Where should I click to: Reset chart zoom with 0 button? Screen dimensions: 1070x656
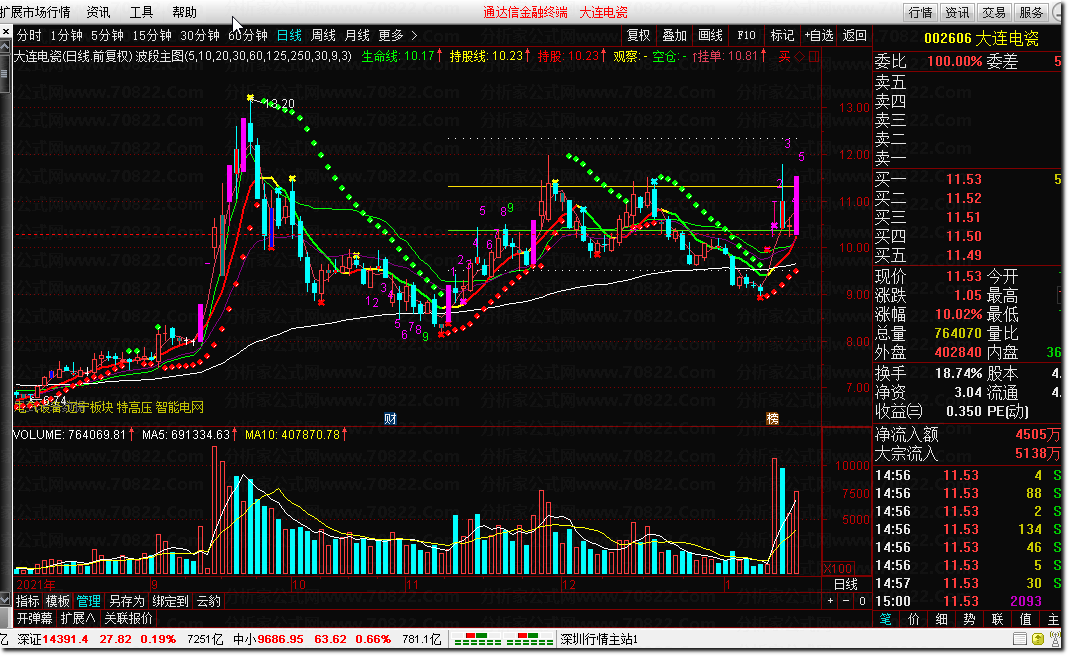click(x=862, y=601)
